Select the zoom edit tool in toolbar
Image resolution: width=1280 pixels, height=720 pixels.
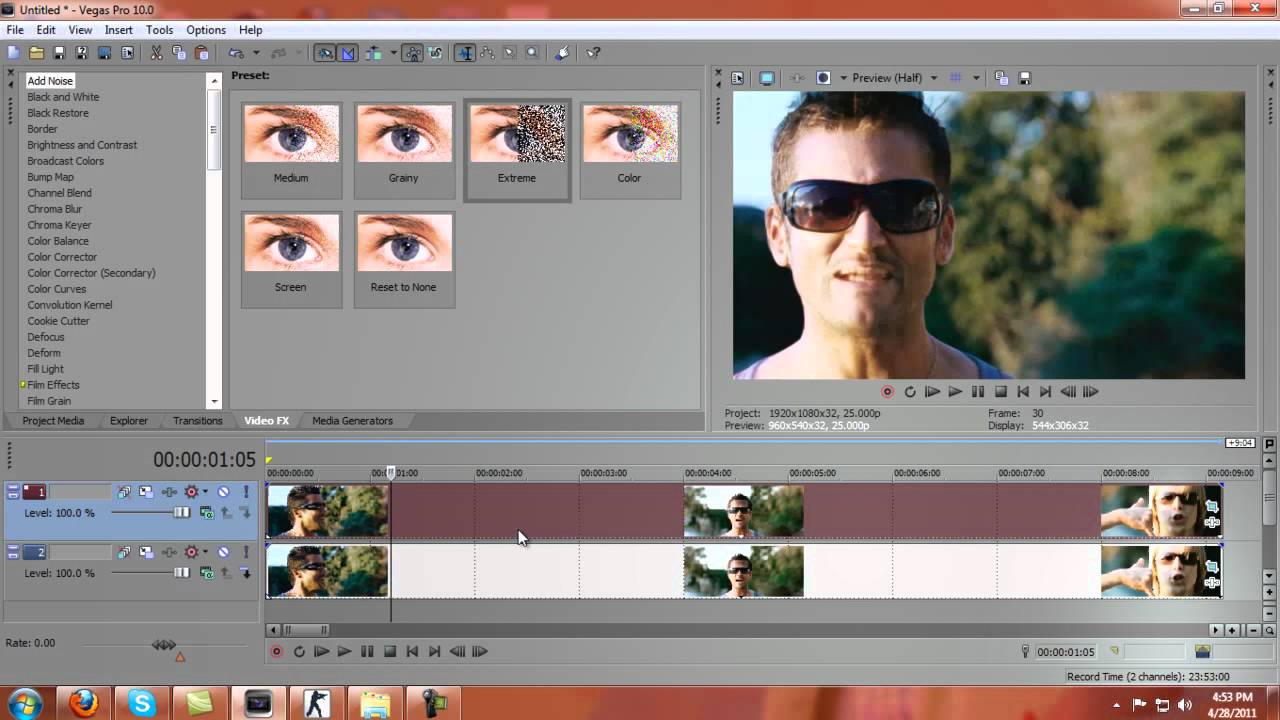click(x=532, y=53)
